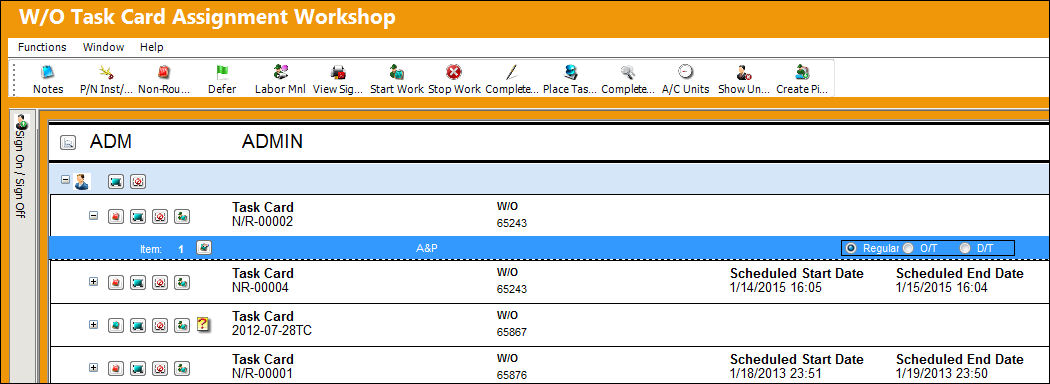Click the Defer green flag icon
The image size is (1050, 384).
tap(222, 72)
